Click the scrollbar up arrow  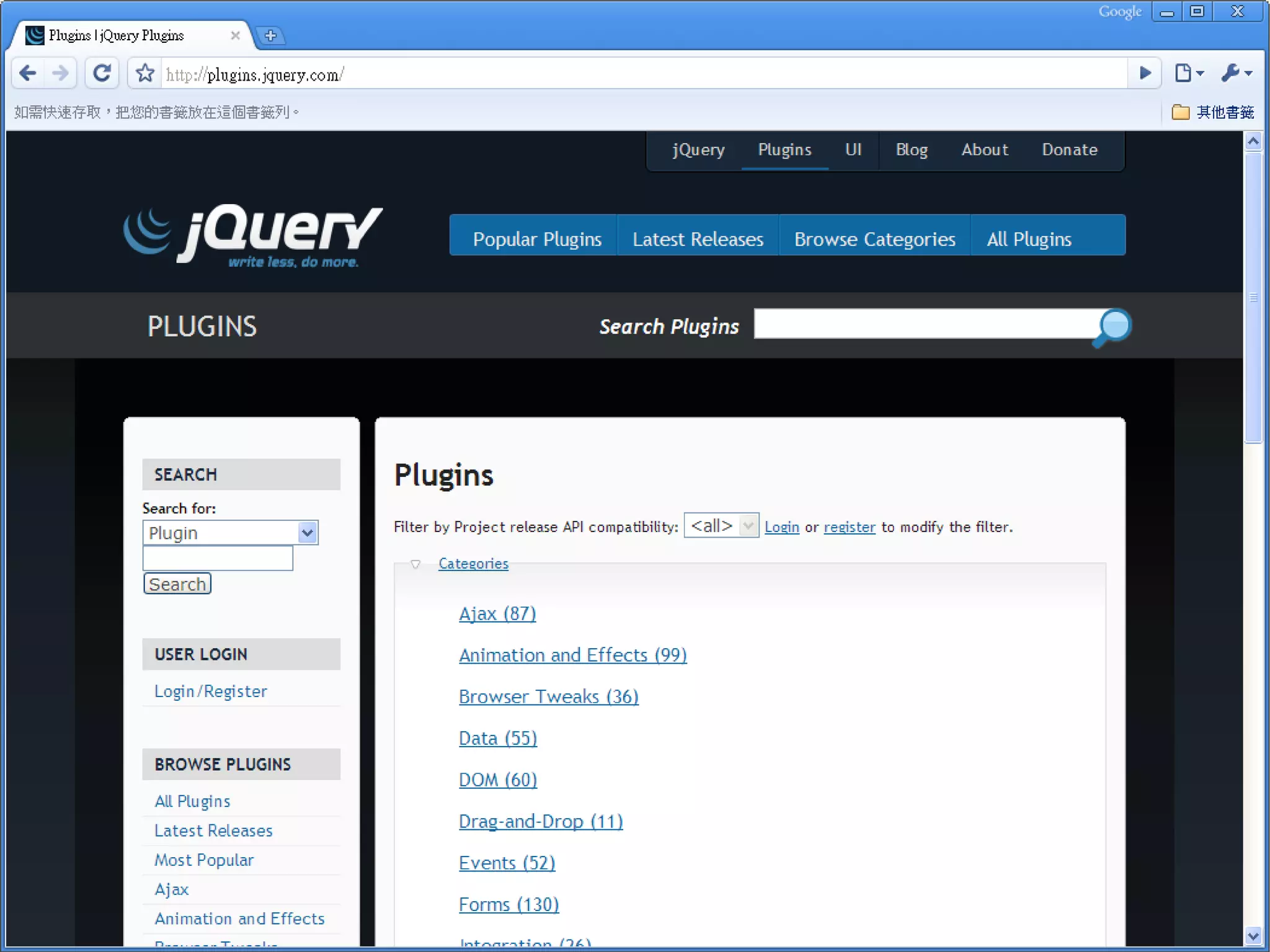1253,141
